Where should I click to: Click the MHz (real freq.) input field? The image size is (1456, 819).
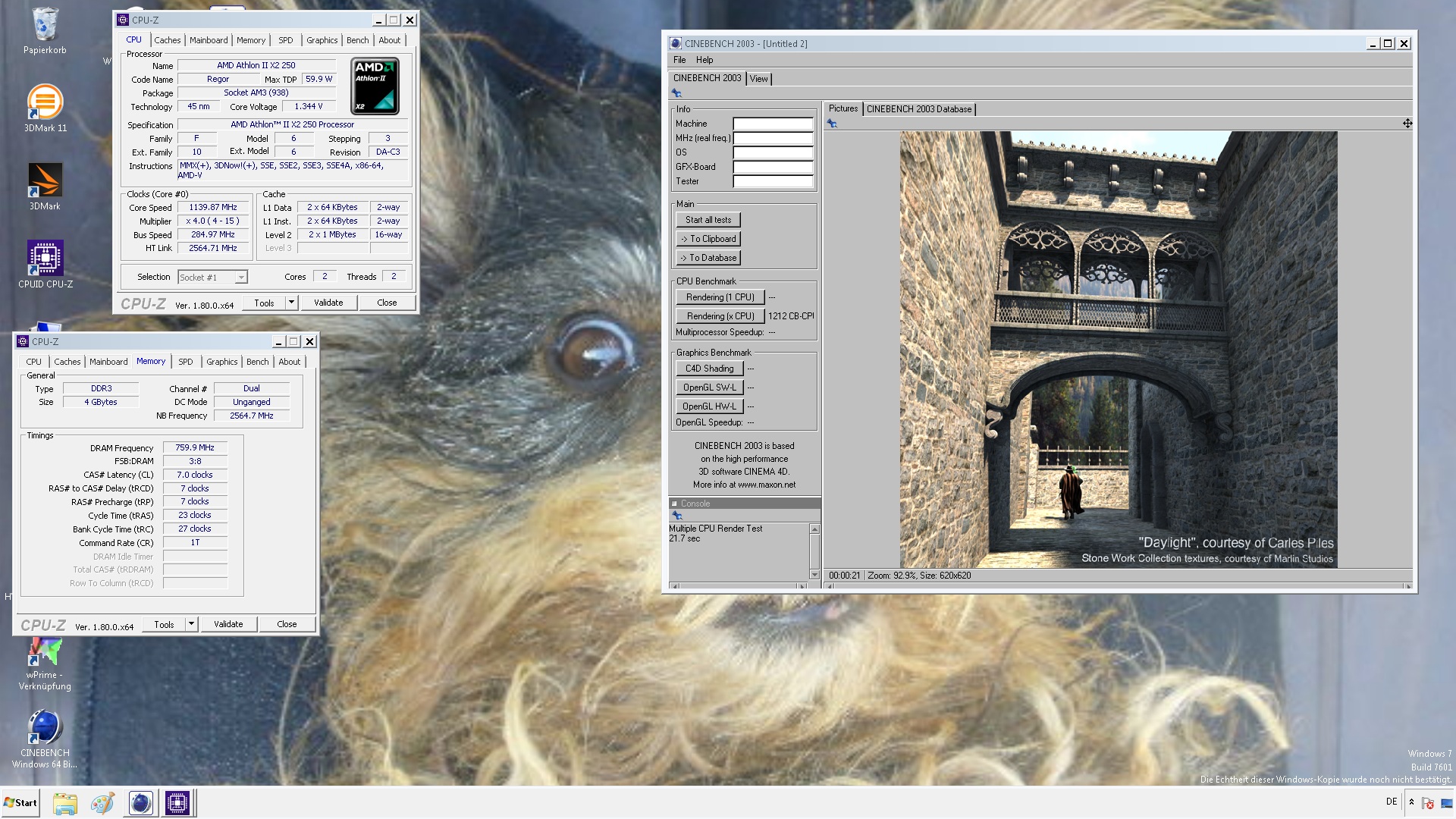tap(773, 138)
